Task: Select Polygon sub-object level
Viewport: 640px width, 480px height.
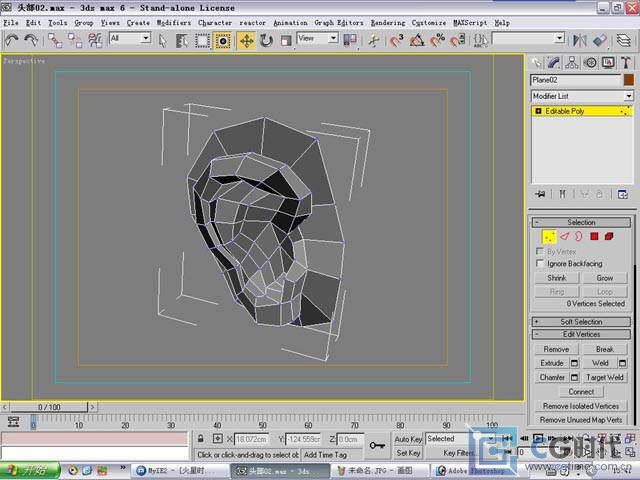Action: (x=594, y=236)
